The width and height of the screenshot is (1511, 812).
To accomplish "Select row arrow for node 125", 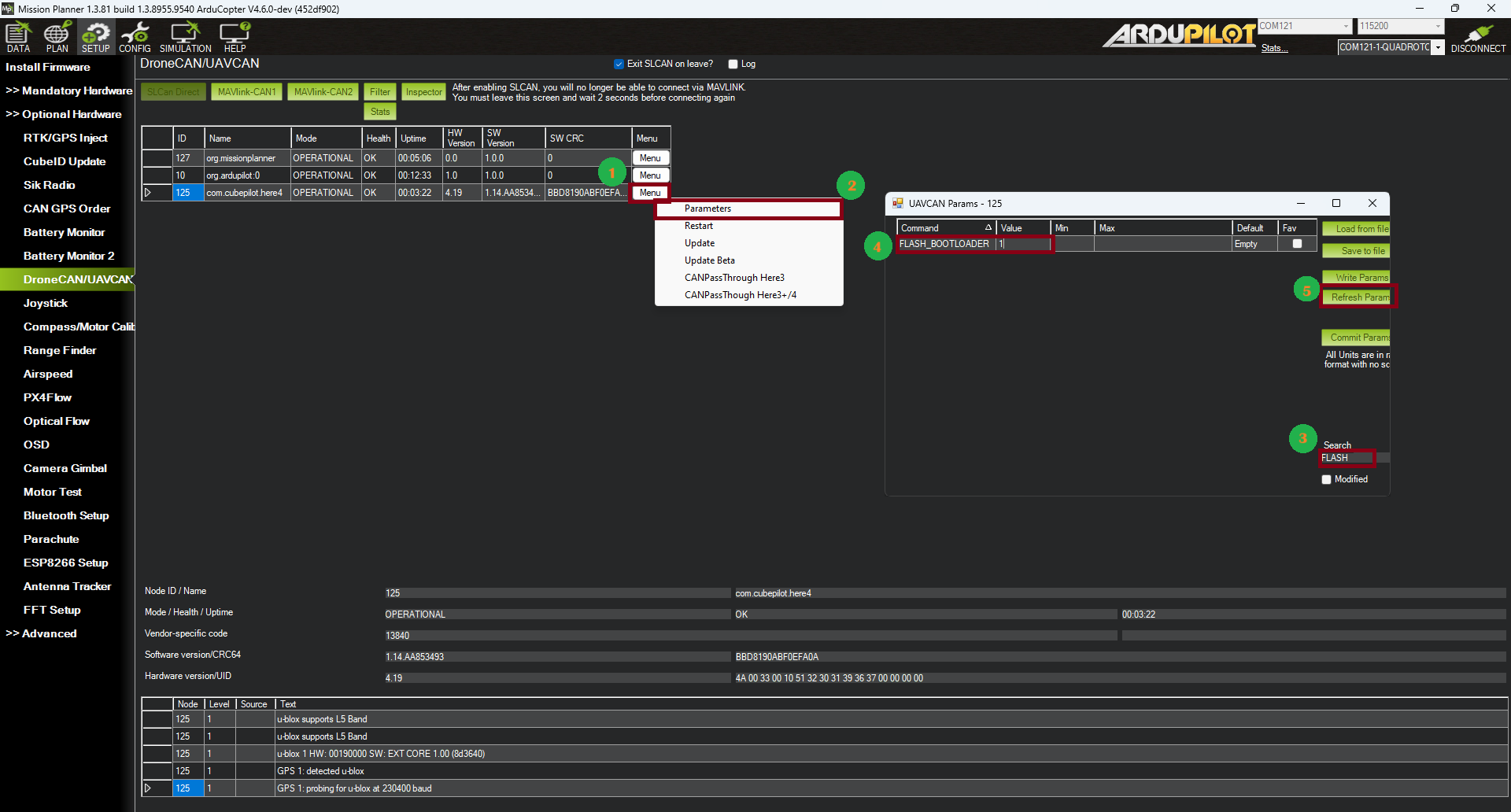I will coord(148,193).
